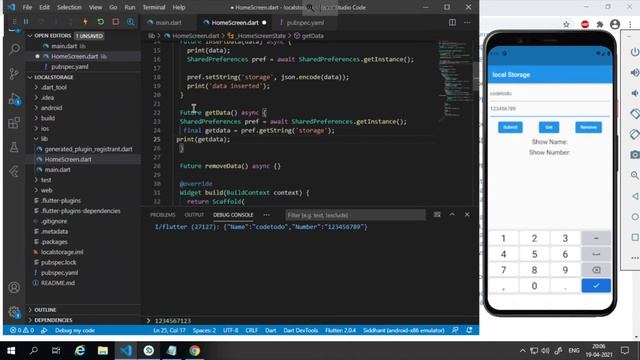Clear the debug console output
640x360 pixels.
pos(437,215)
